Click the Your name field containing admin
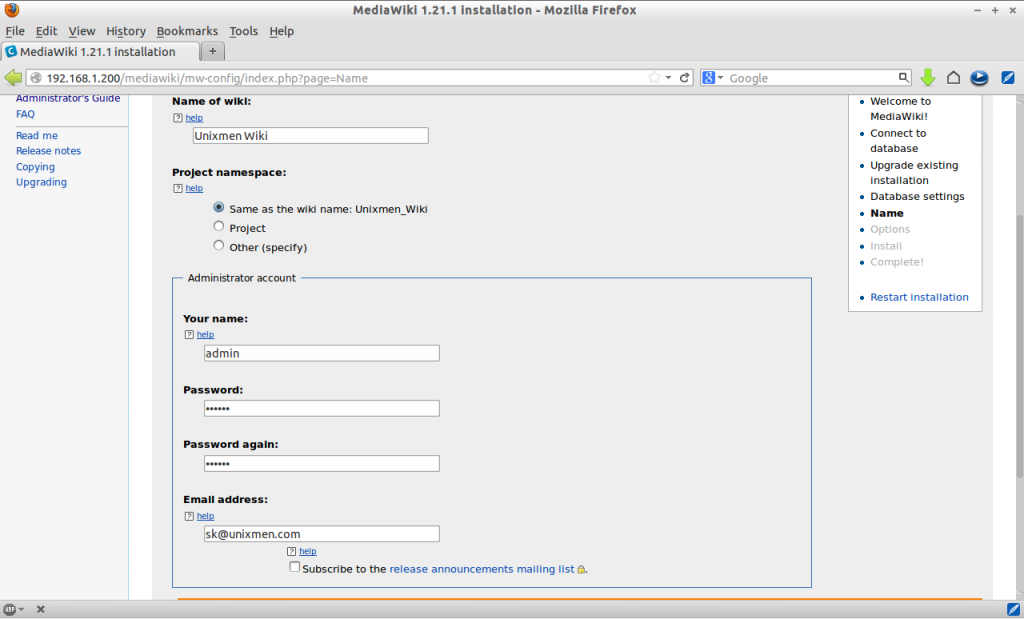The width and height of the screenshot is (1024, 619). [322, 353]
